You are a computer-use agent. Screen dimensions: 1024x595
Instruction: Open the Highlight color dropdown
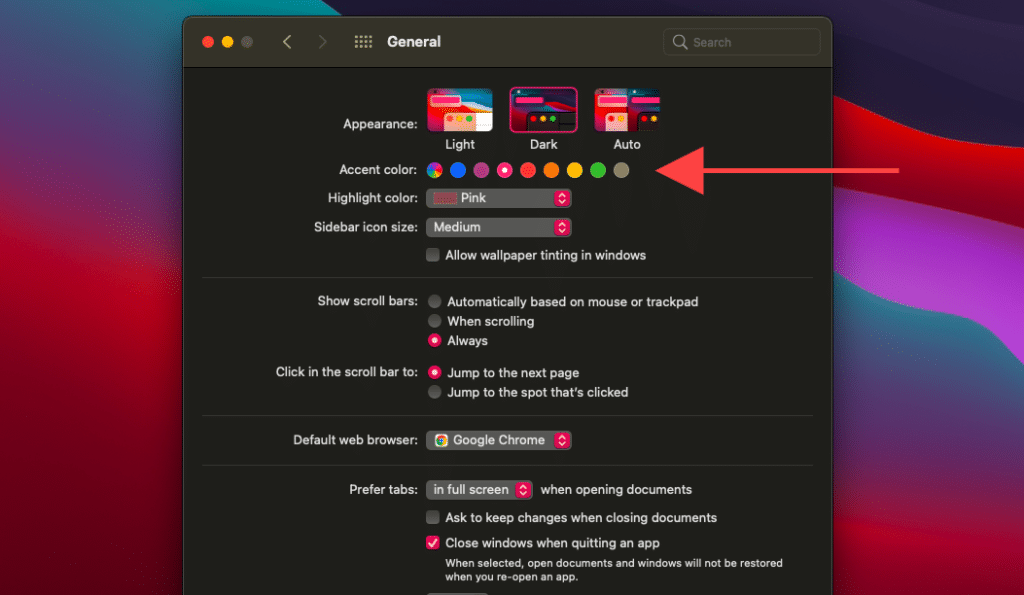tap(499, 198)
